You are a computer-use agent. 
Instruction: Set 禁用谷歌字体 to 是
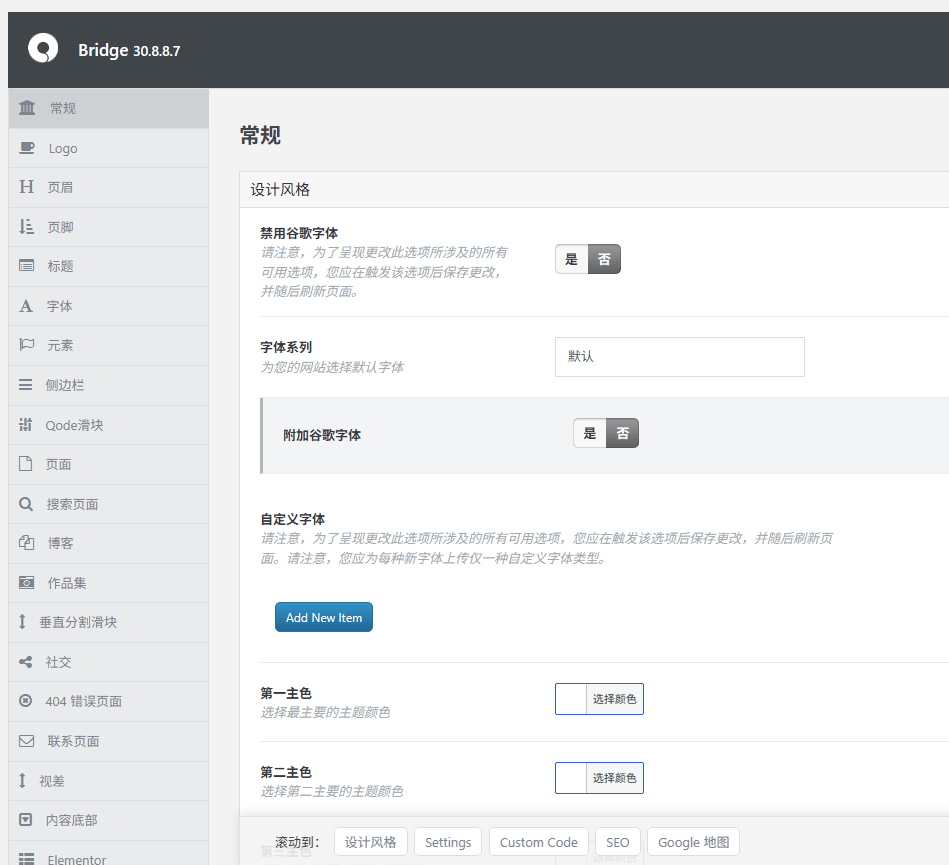coord(571,259)
